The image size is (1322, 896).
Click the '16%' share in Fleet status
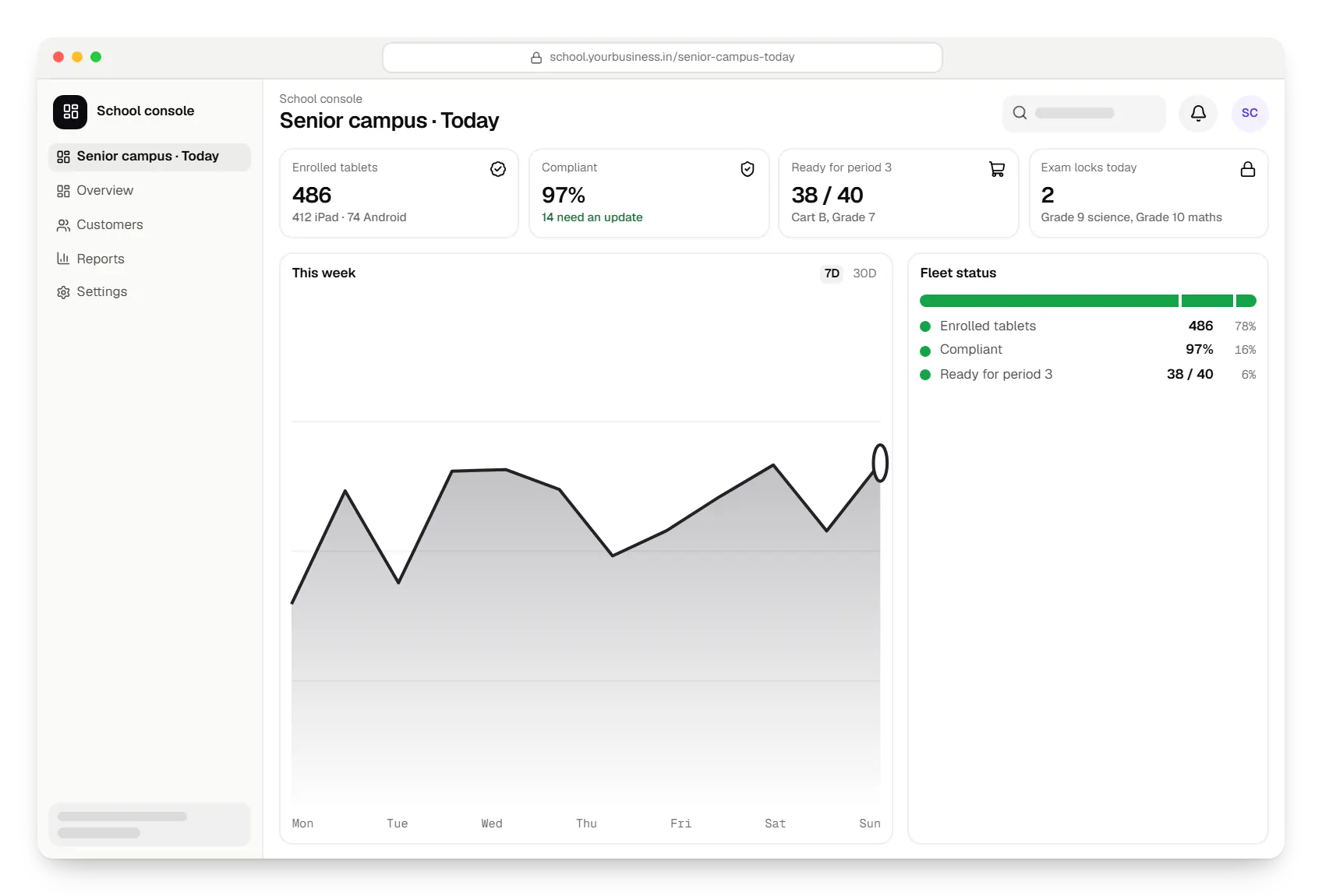1245,350
